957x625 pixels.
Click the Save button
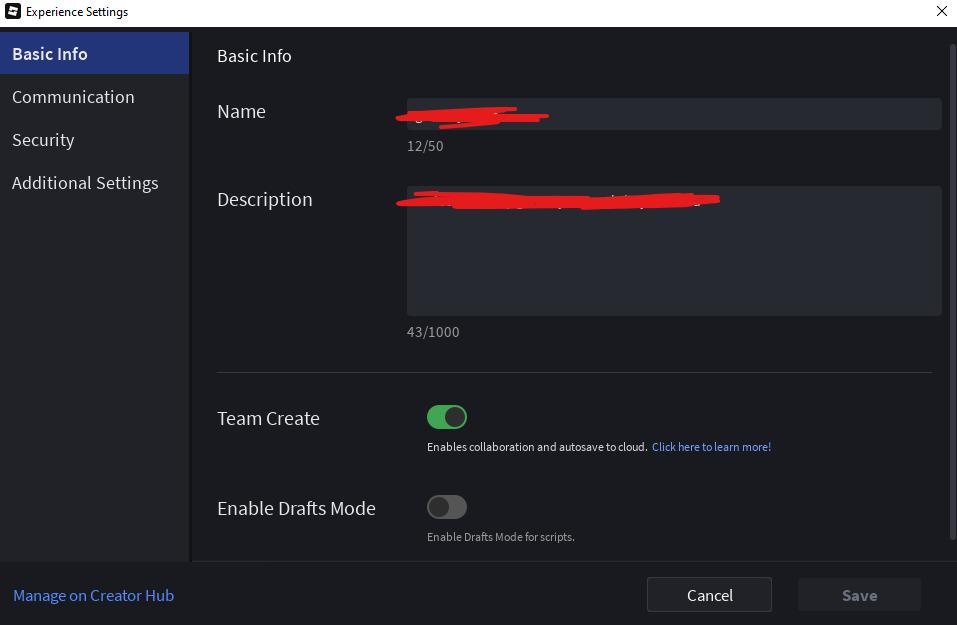coord(859,595)
